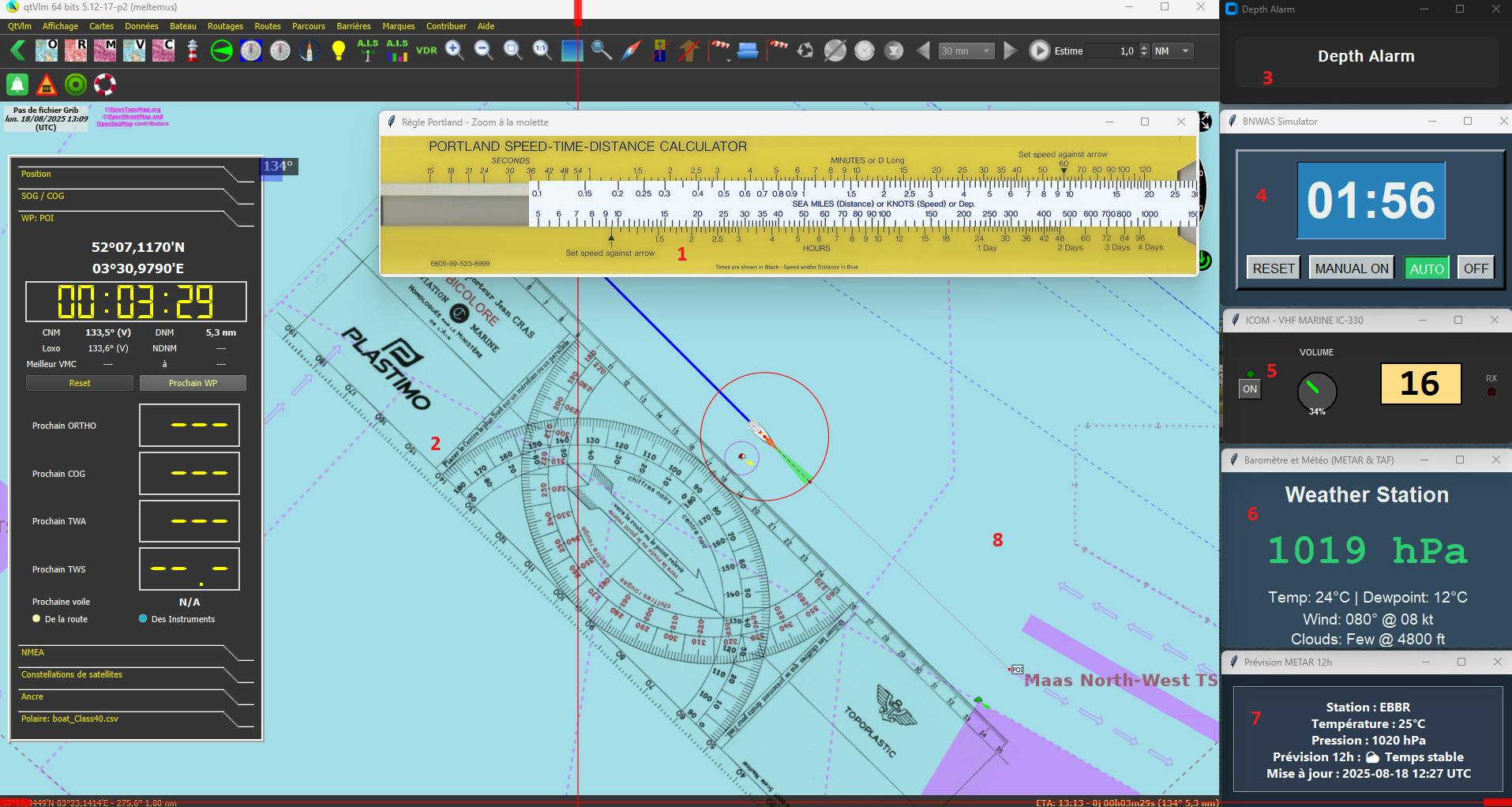Click the clock icon in toolbar

coord(865,51)
